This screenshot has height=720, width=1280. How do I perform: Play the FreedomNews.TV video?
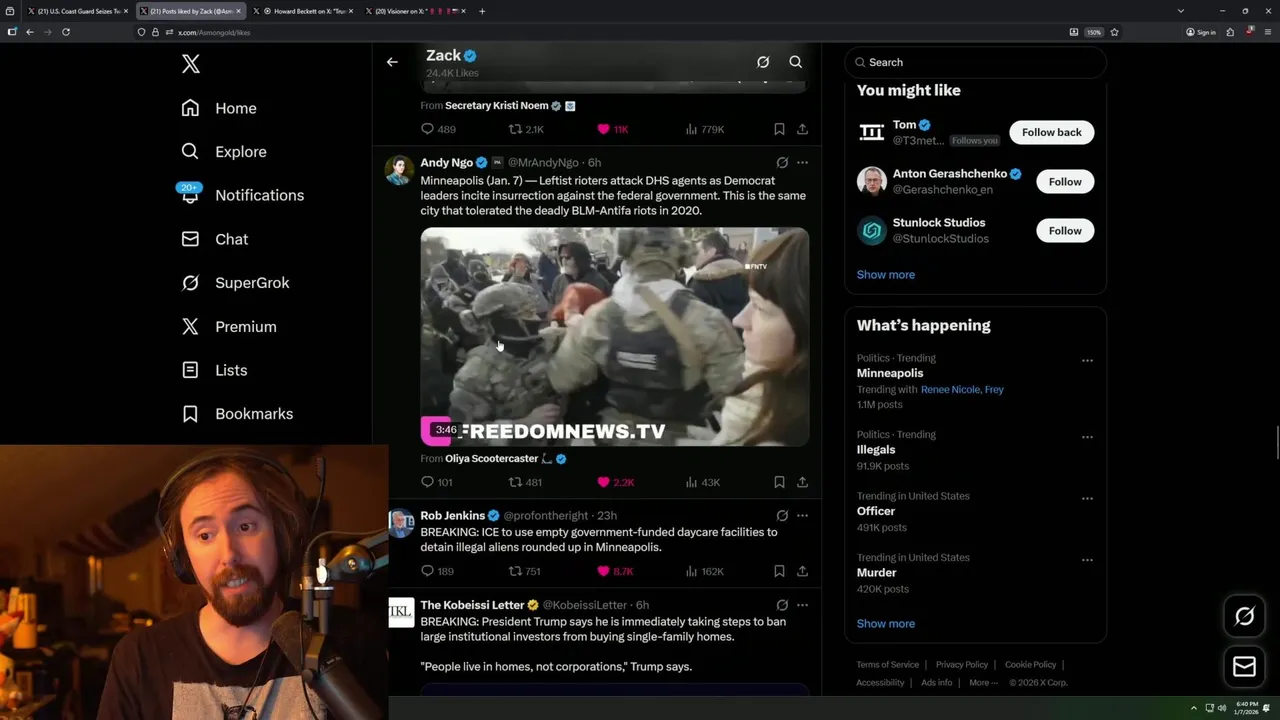[x=614, y=336]
